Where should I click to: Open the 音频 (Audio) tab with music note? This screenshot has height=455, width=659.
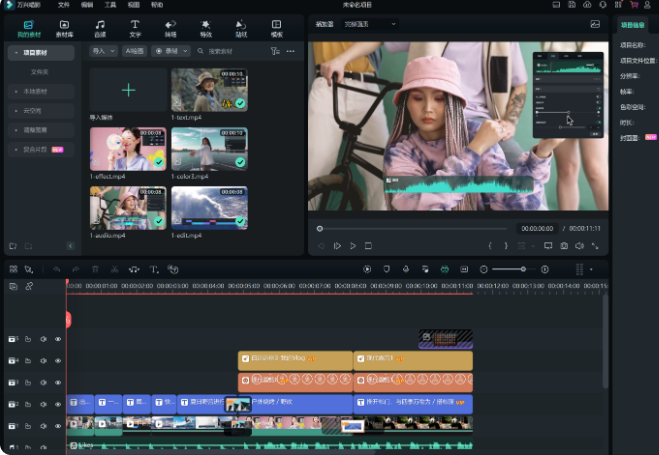coord(100,27)
